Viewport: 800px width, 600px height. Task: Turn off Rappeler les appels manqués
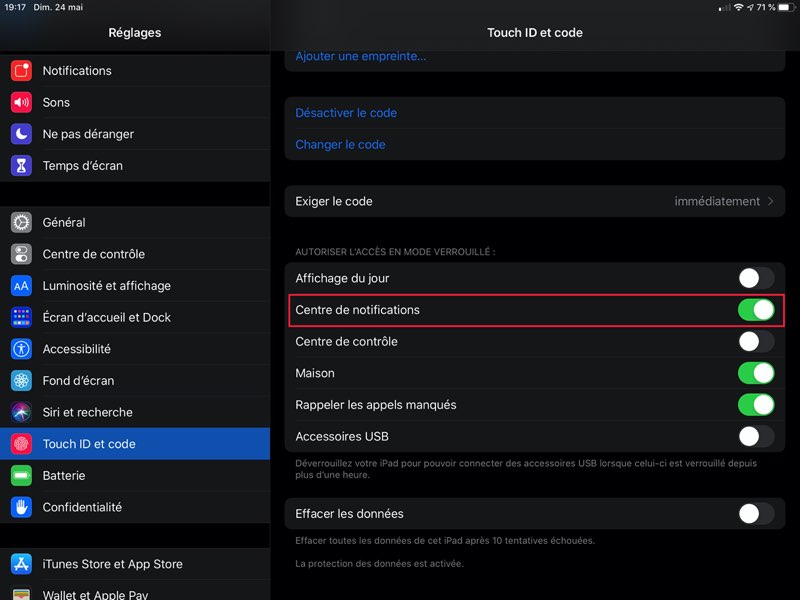[756, 405]
